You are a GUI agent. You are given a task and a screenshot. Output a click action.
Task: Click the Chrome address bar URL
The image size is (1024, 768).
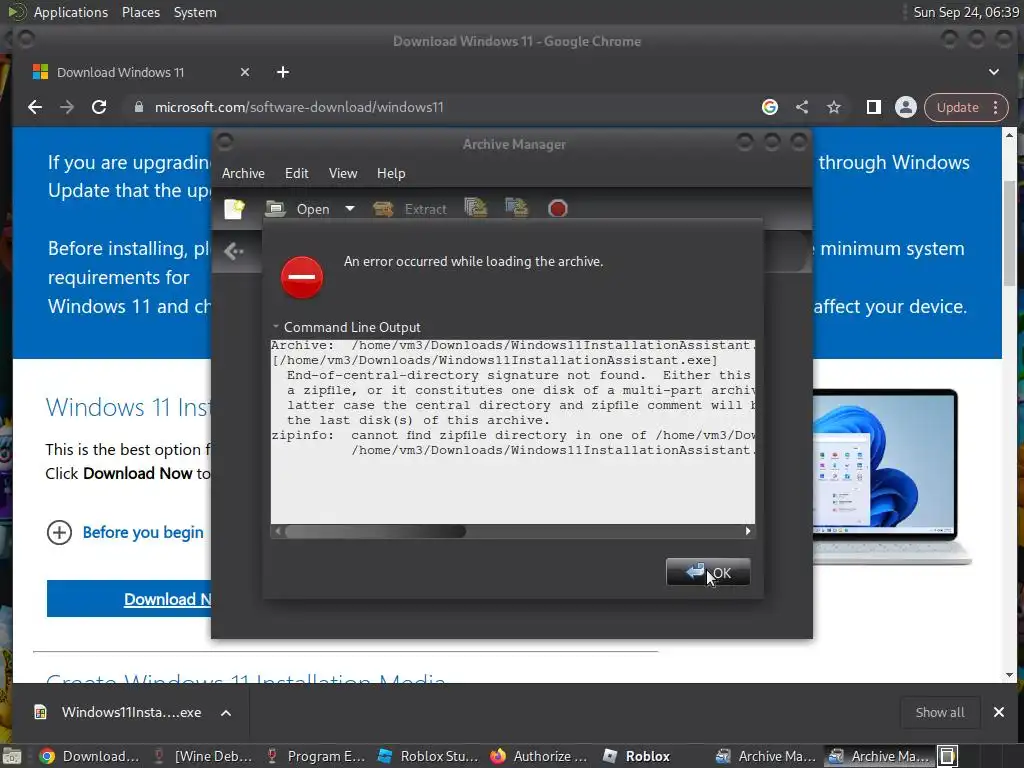299,107
